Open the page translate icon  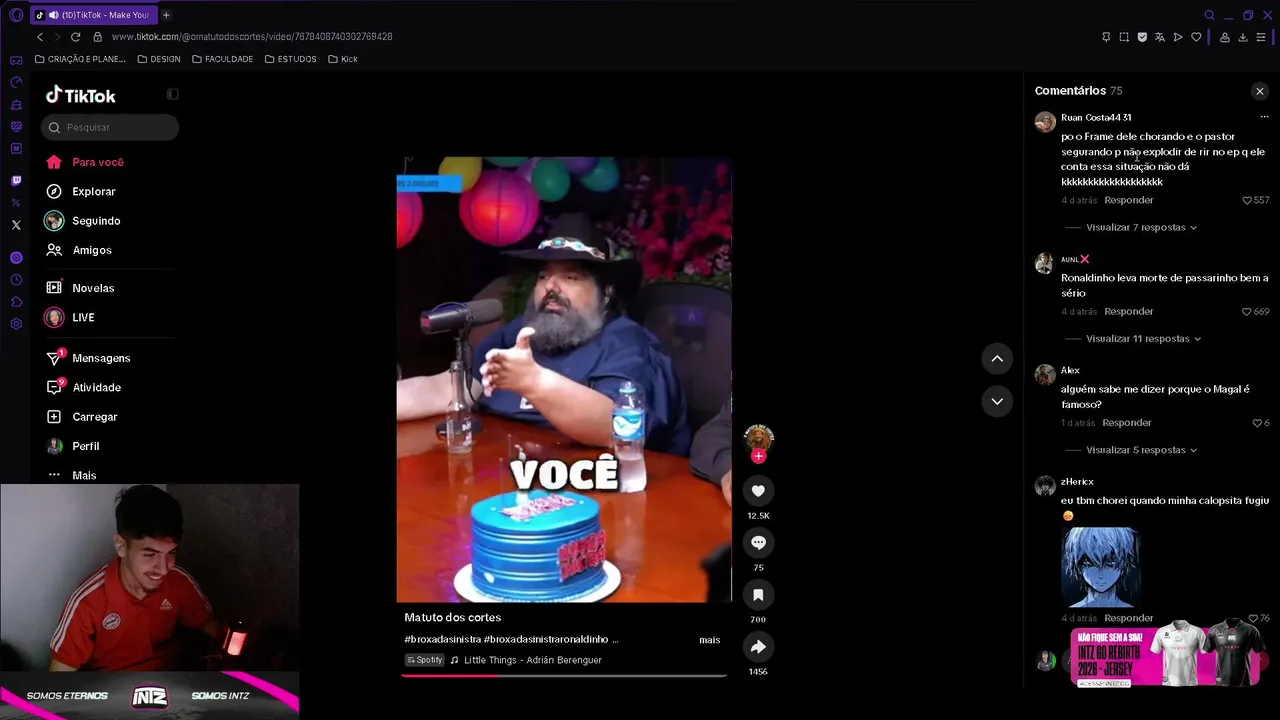(x=1160, y=37)
